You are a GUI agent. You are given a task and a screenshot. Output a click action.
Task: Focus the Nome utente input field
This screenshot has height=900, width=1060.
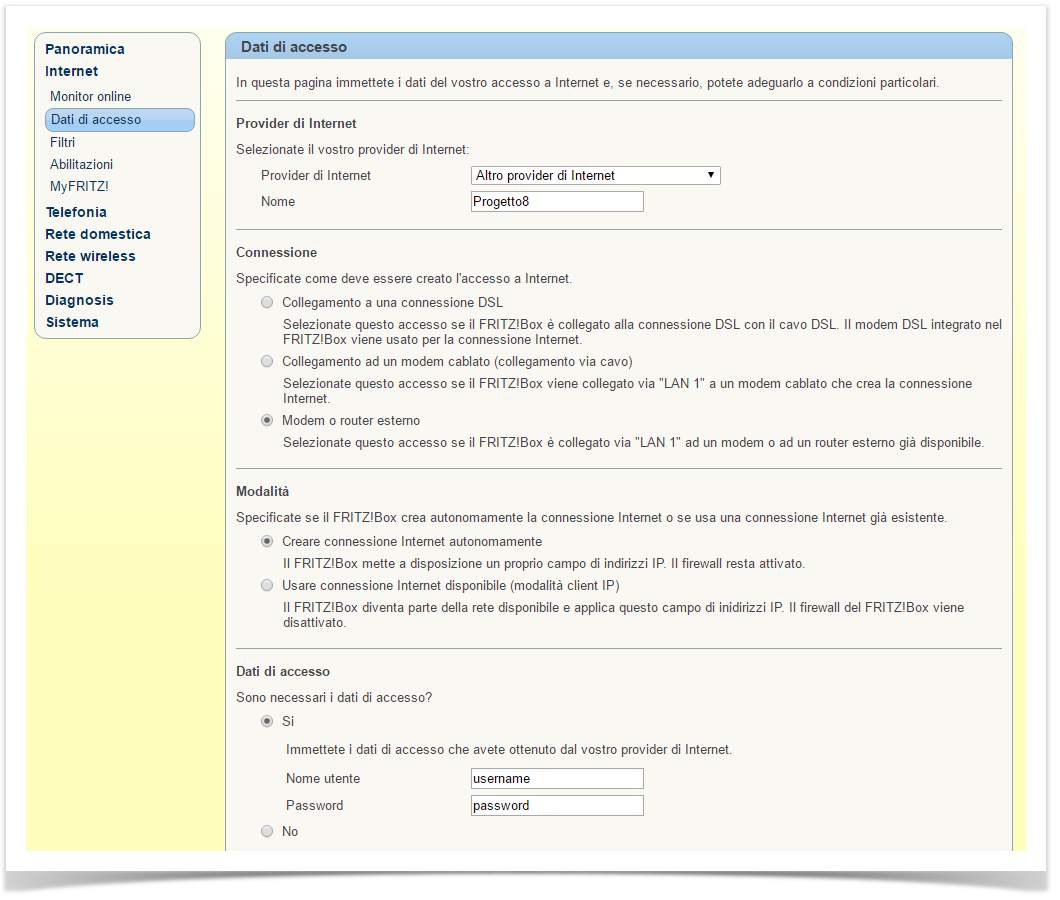pos(557,779)
